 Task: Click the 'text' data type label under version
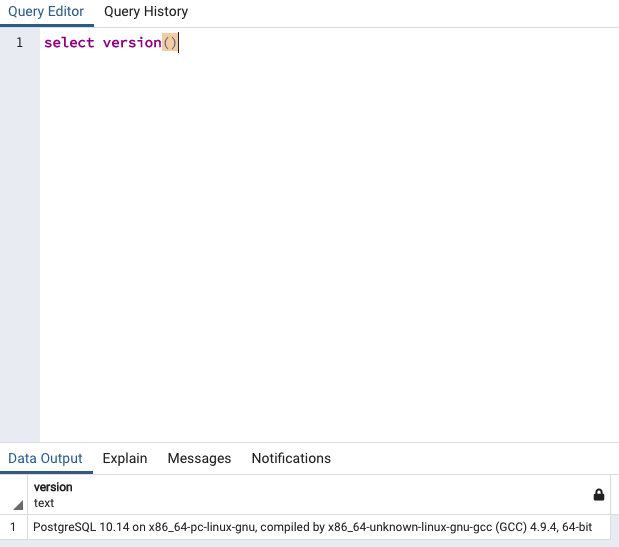pyautogui.click(x=44, y=503)
